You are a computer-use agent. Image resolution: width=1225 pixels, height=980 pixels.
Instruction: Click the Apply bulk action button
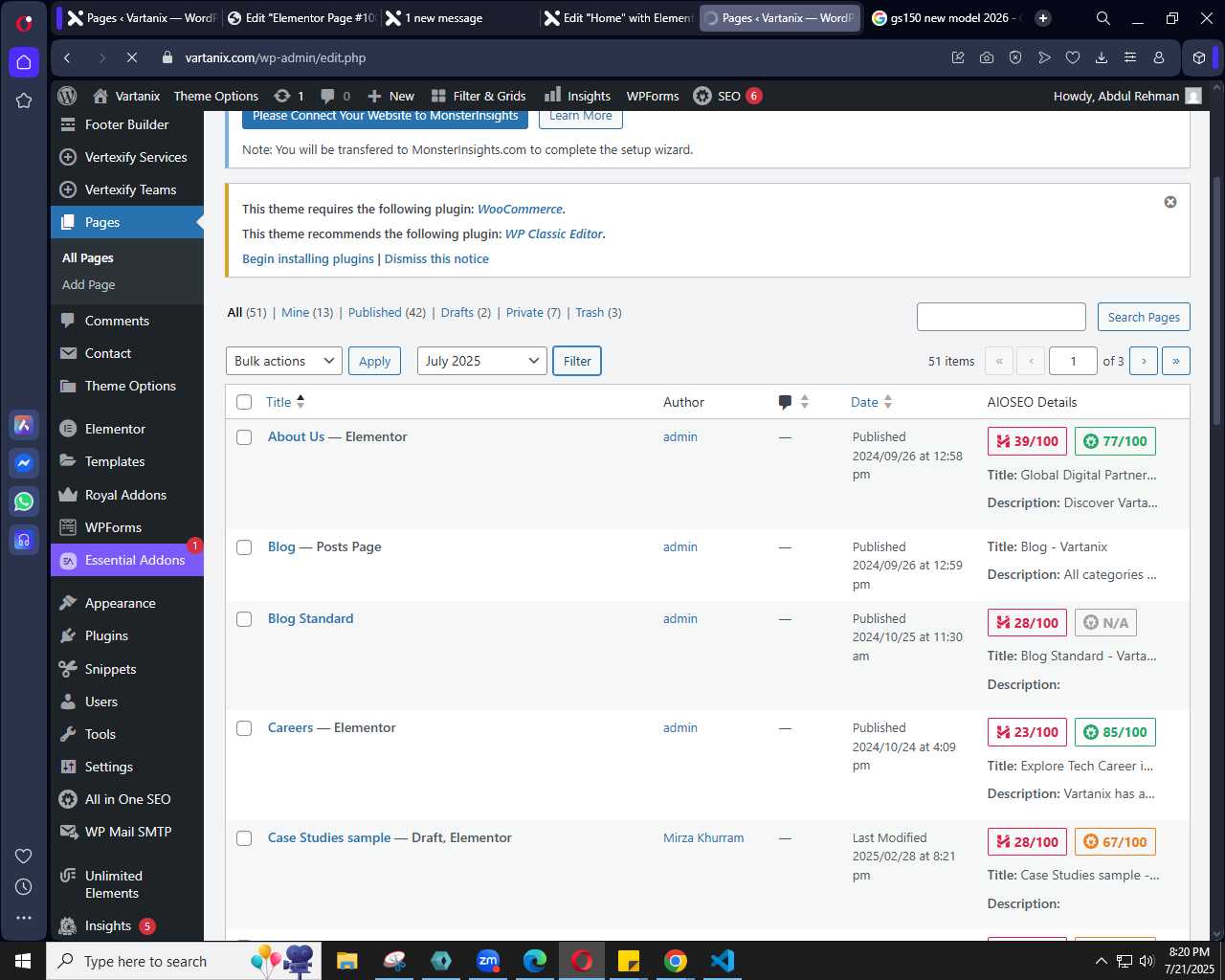[374, 361]
